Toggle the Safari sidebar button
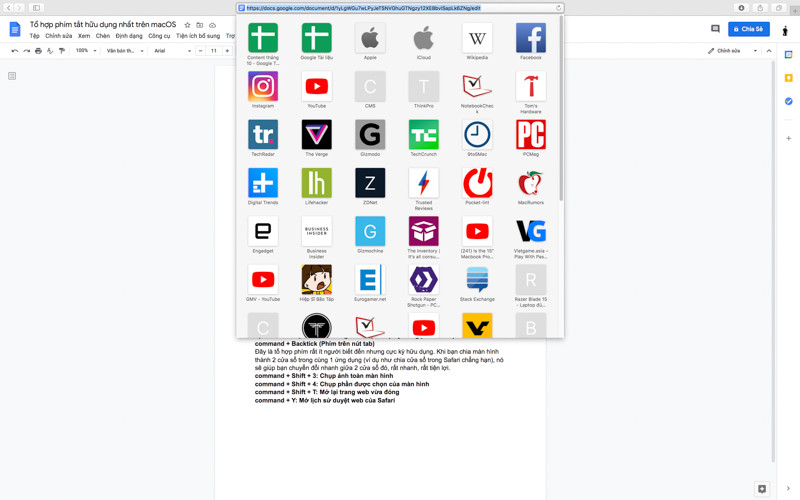The image size is (800, 500). pos(36,8)
